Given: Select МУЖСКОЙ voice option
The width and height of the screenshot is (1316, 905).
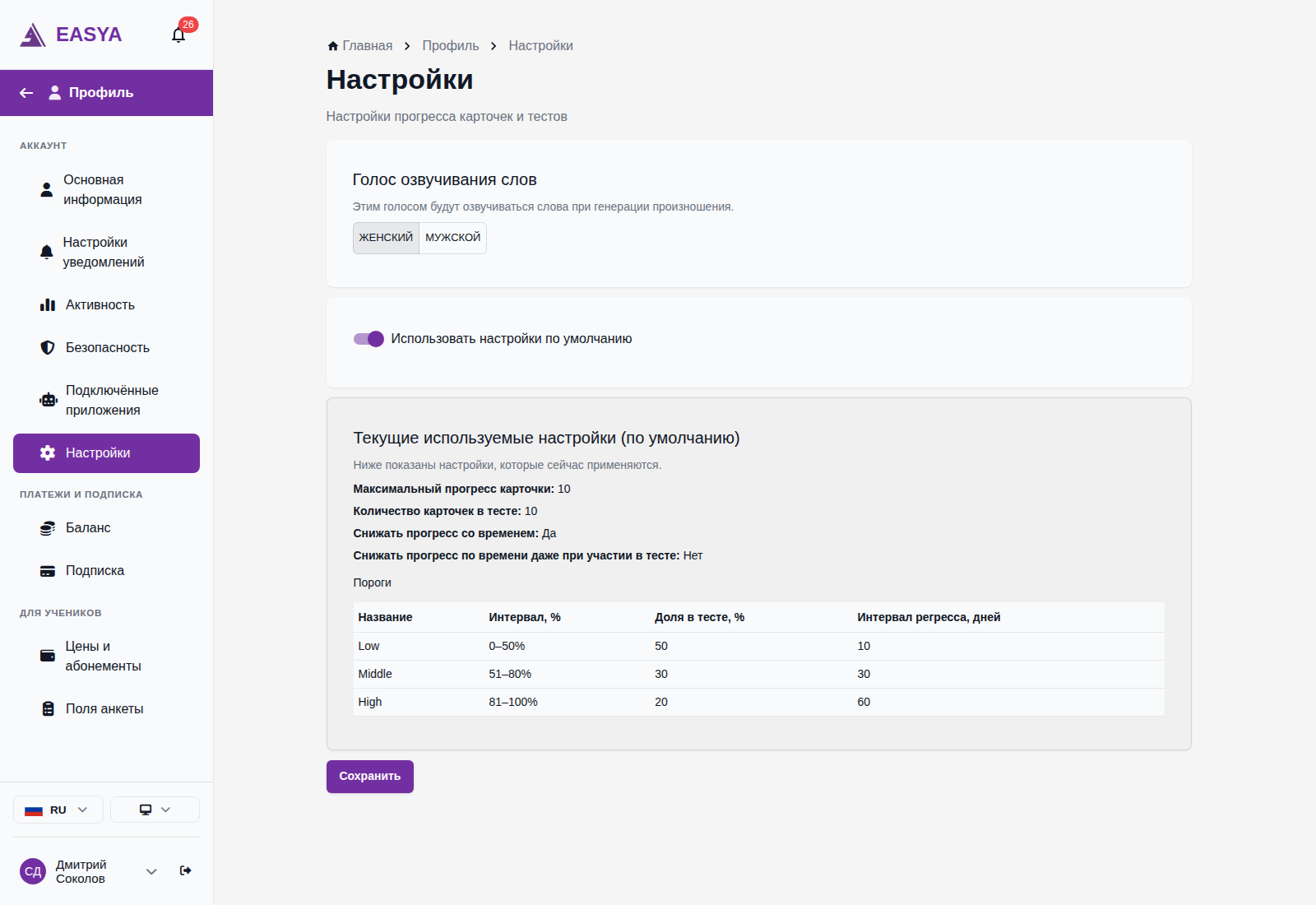Looking at the screenshot, I should (452, 238).
